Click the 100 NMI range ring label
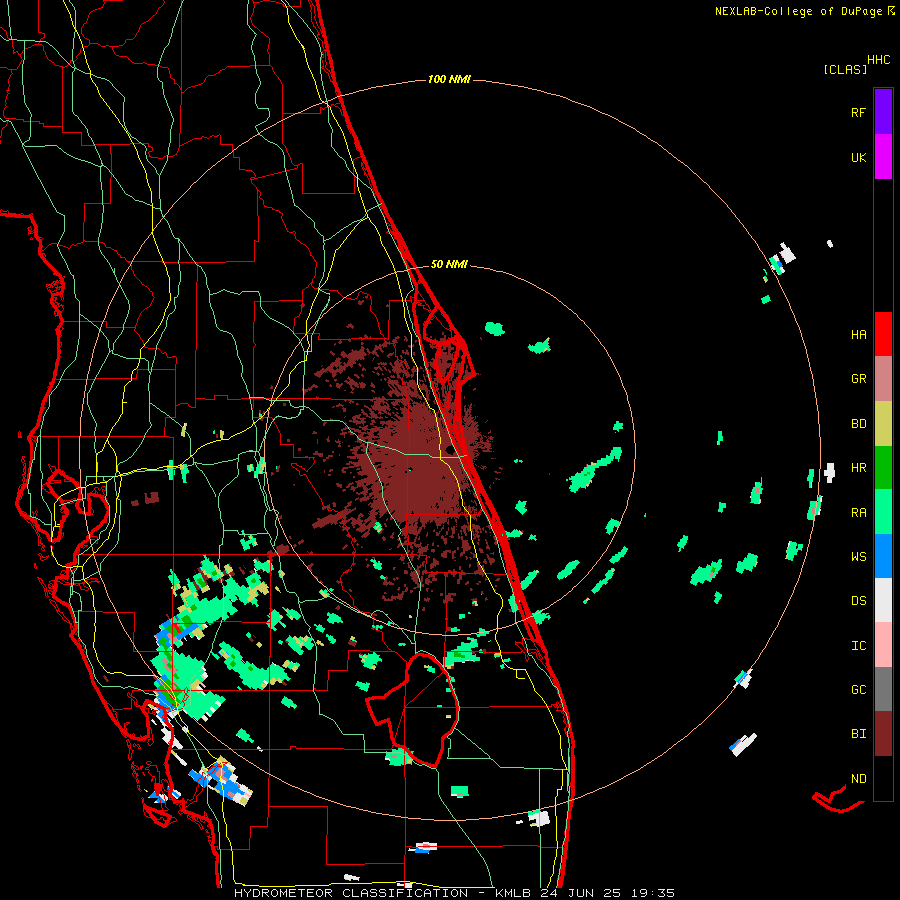The height and width of the screenshot is (900, 900). 449,79
